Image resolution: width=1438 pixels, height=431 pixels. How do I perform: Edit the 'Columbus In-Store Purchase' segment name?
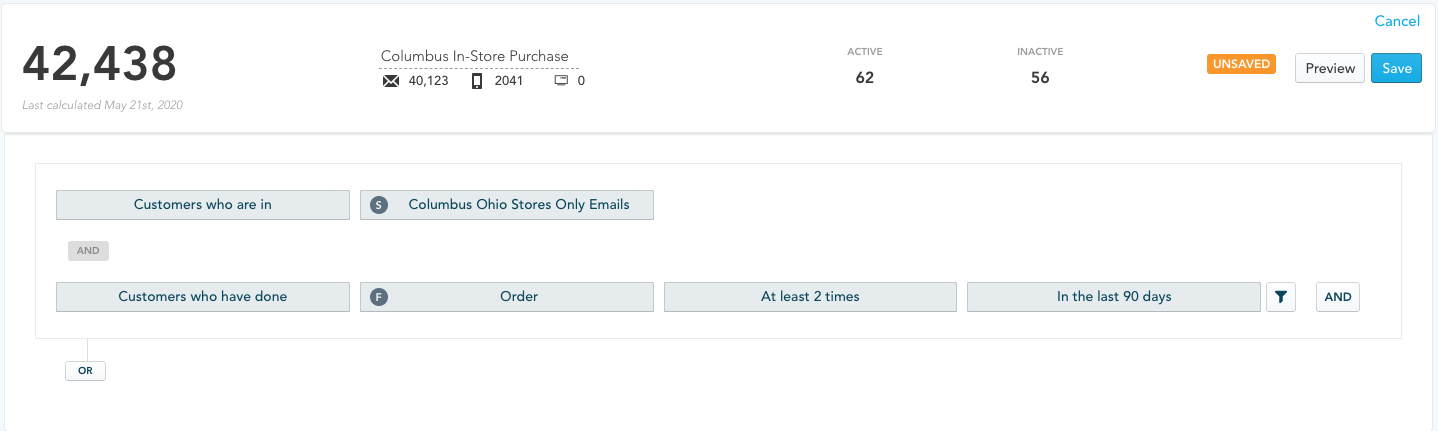coord(474,56)
